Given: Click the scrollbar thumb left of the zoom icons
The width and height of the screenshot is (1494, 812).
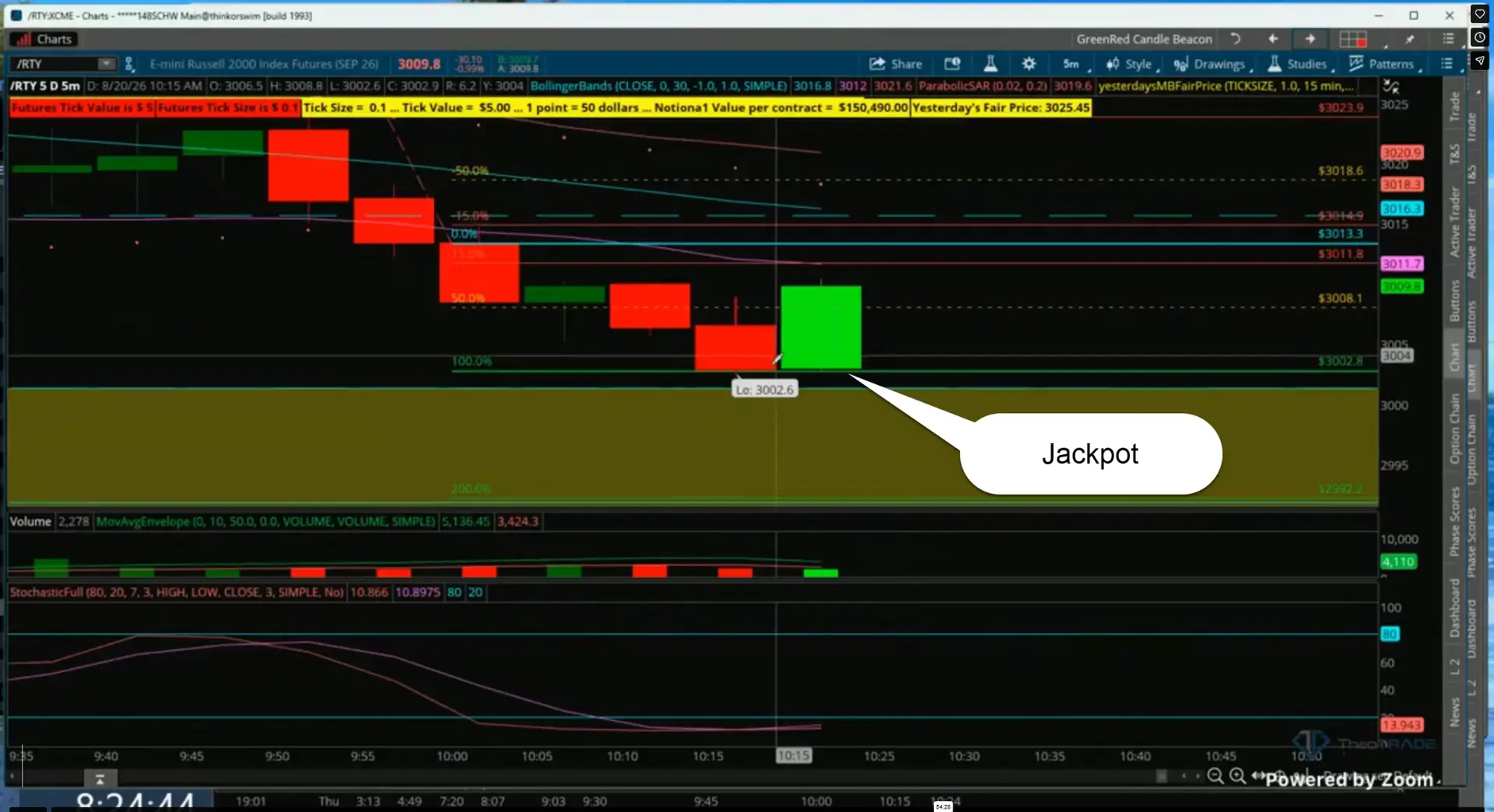Looking at the screenshot, I should tap(1161, 776).
